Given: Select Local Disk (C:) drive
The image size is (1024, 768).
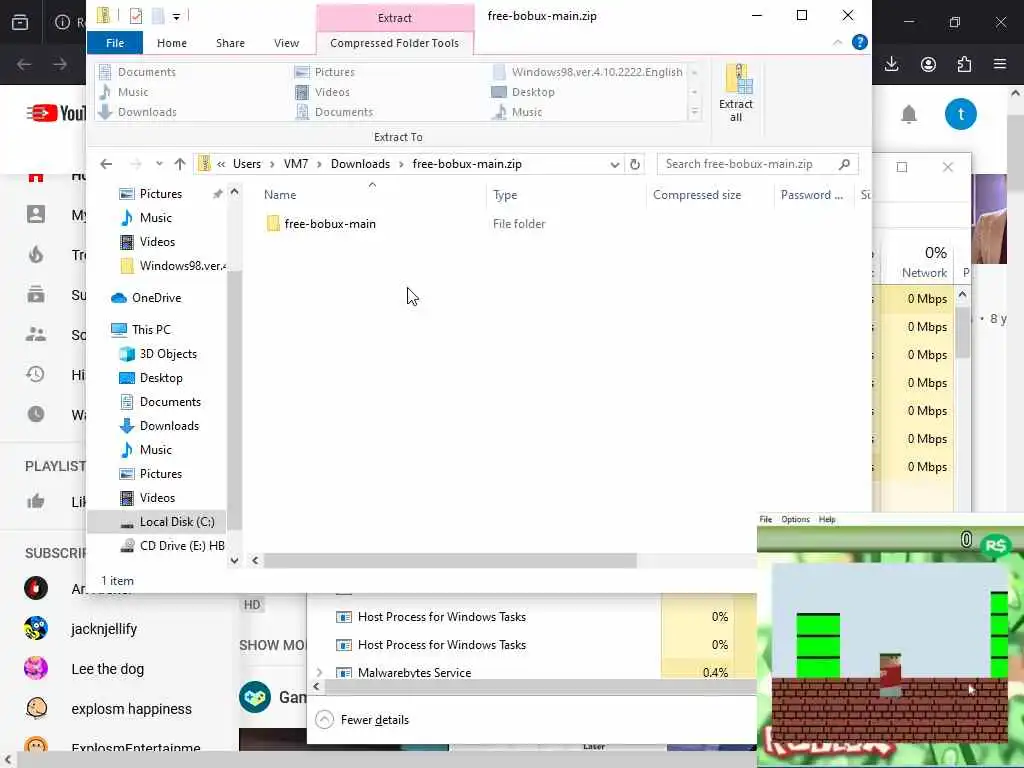Looking at the screenshot, I should click(157, 522).
